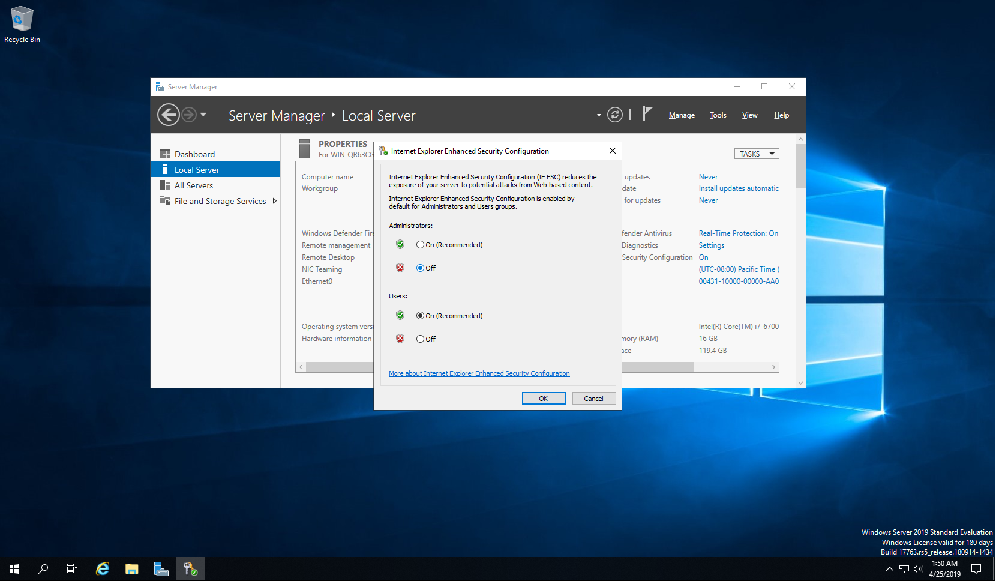Image resolution: width=995 pixels, height=581 pixels.
Task: Click Real-Time Protection: On link
Action: (x=739, y=233)
